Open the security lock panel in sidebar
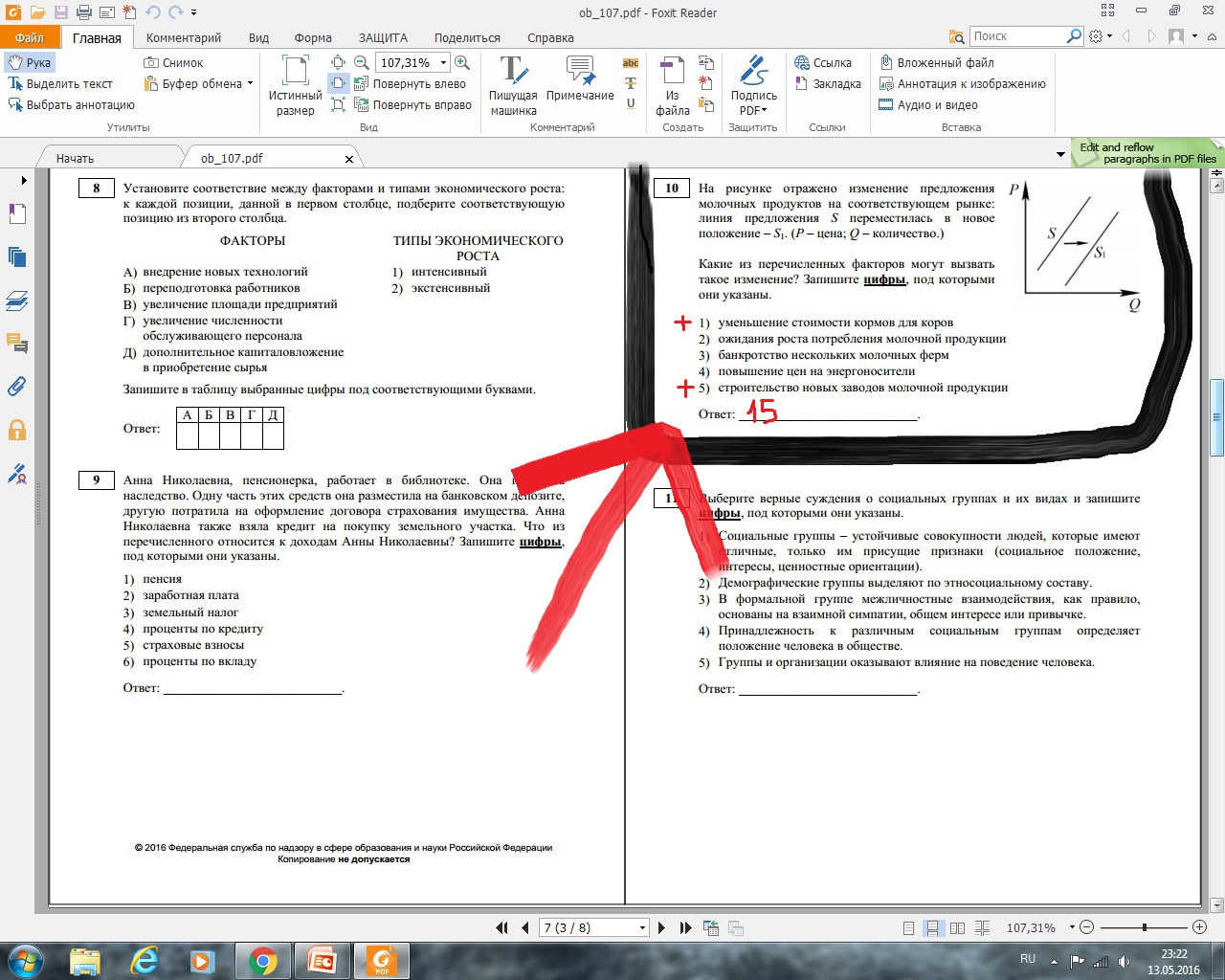This screenshot has height=980, width=1225. click(16, 430)
